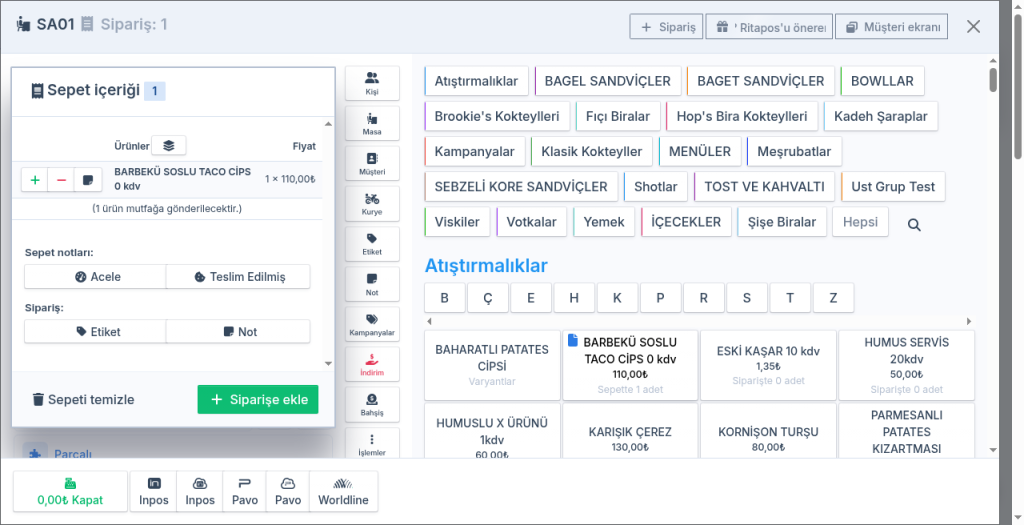Open the Masa table icon
This screenshot has width=1024, height=525.
pos(372,123)
